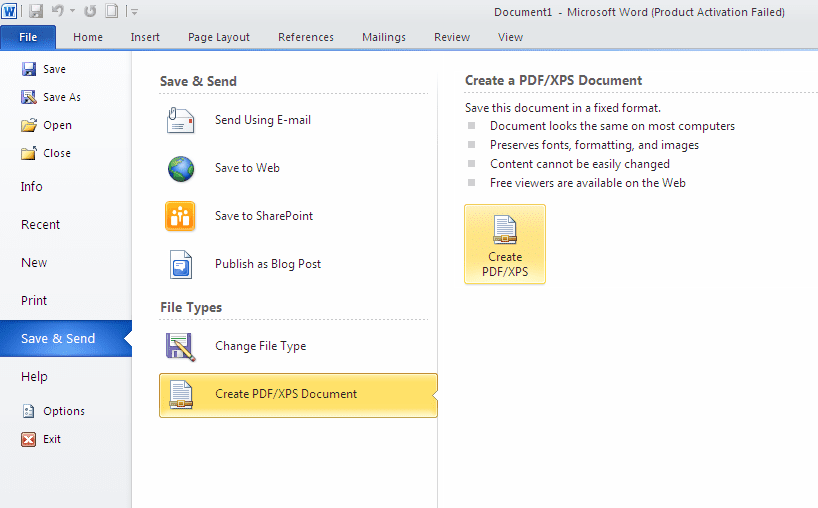Click the Exit label in sidebar
818x508 pixels.
52,439
